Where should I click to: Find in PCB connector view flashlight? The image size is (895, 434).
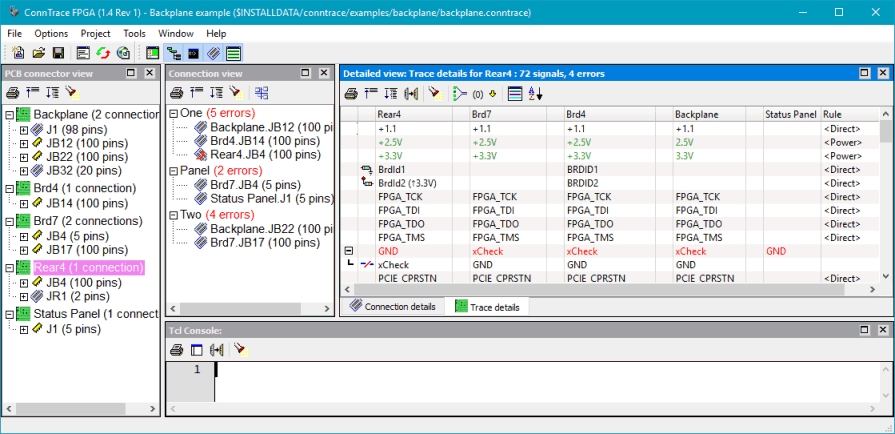[72, 92]
